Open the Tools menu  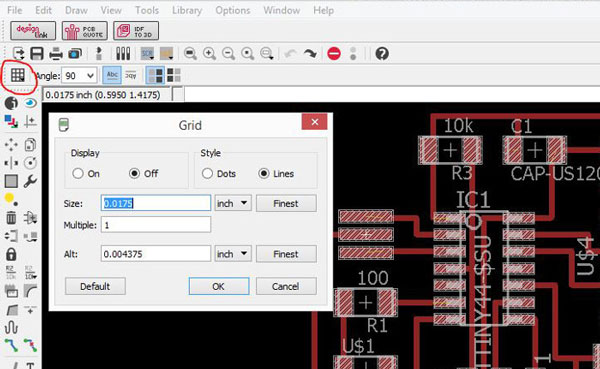point(147,10)
